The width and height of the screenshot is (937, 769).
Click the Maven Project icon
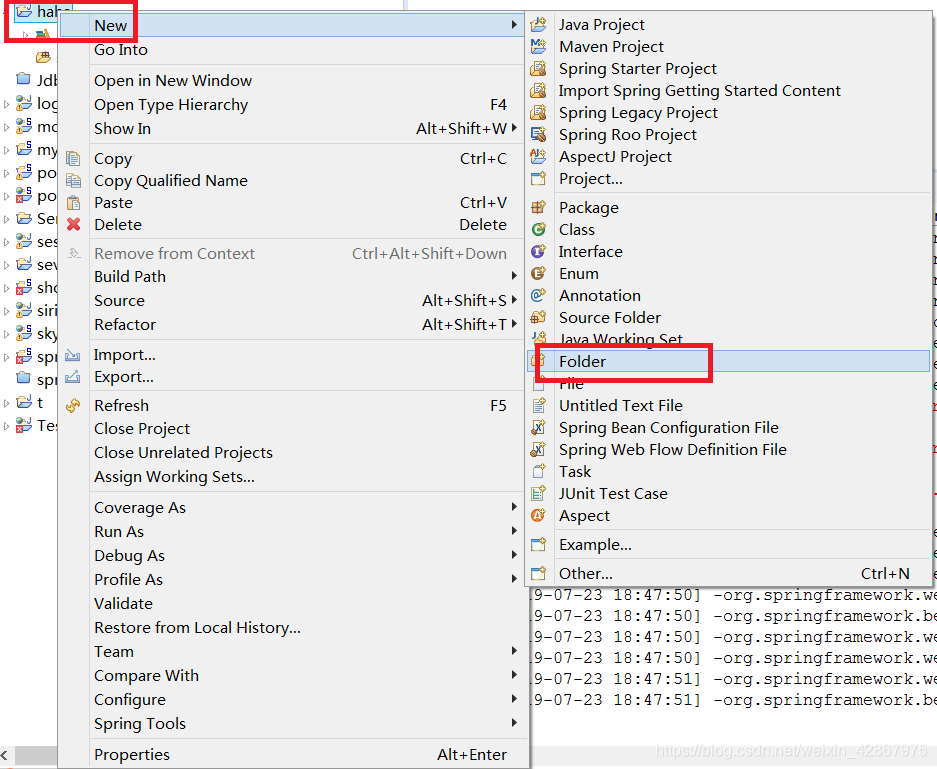click(538, 47)
